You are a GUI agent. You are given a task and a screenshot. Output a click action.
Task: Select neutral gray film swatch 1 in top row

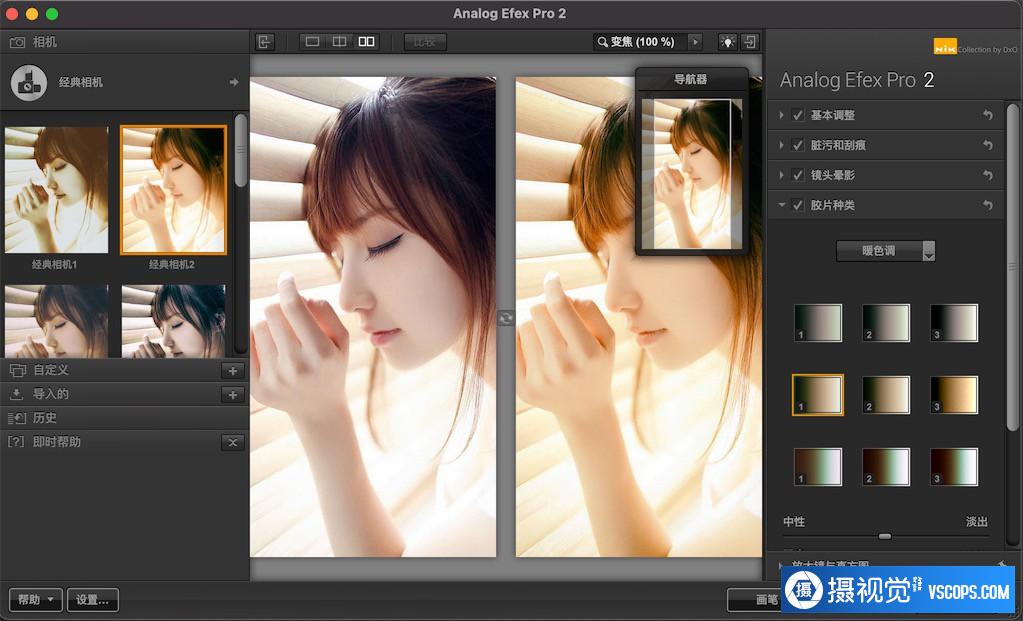[817, 322]
